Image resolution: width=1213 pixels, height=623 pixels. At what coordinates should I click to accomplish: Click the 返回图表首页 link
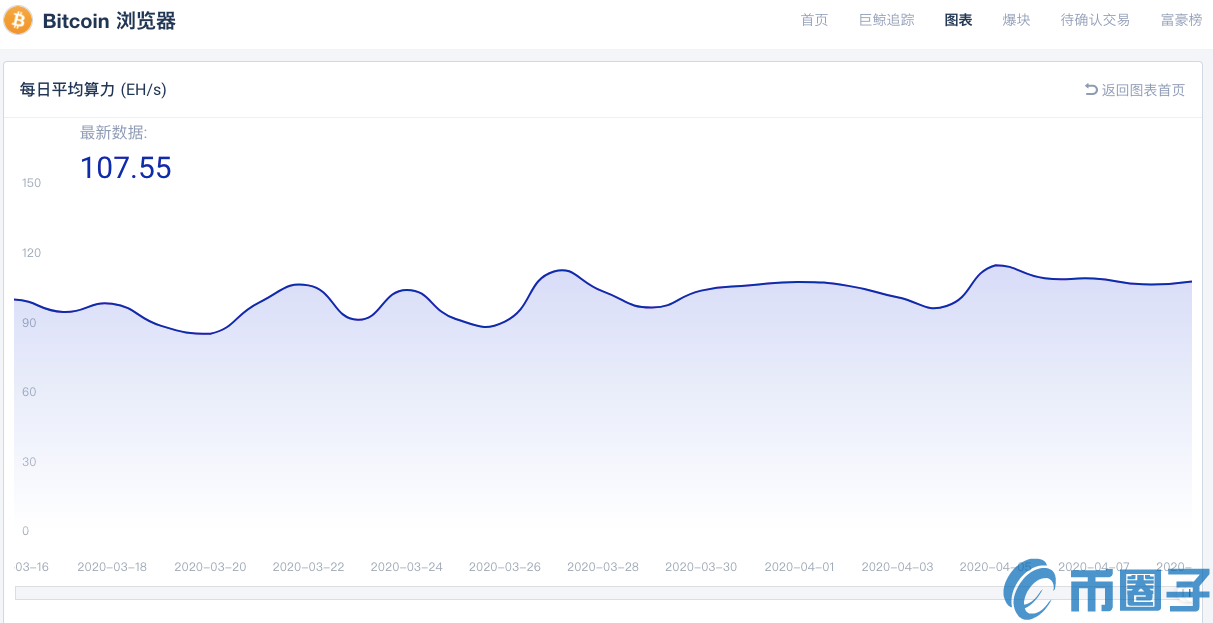click(1142, 89)
